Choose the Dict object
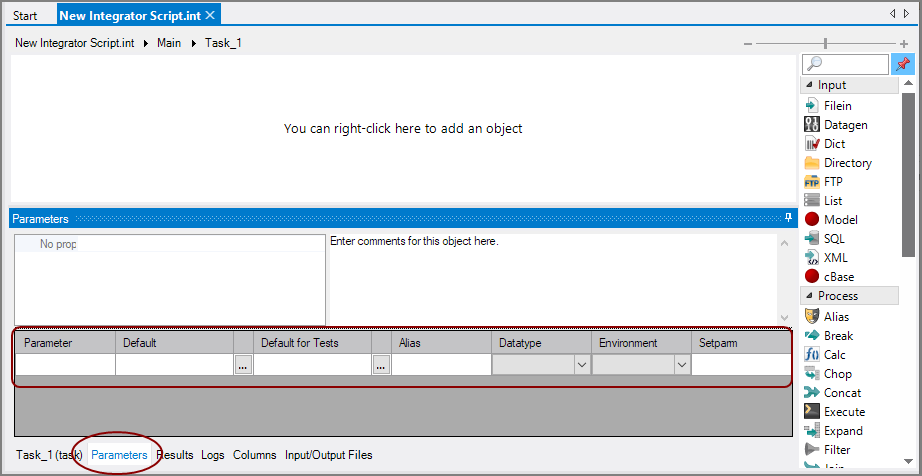 824,144
